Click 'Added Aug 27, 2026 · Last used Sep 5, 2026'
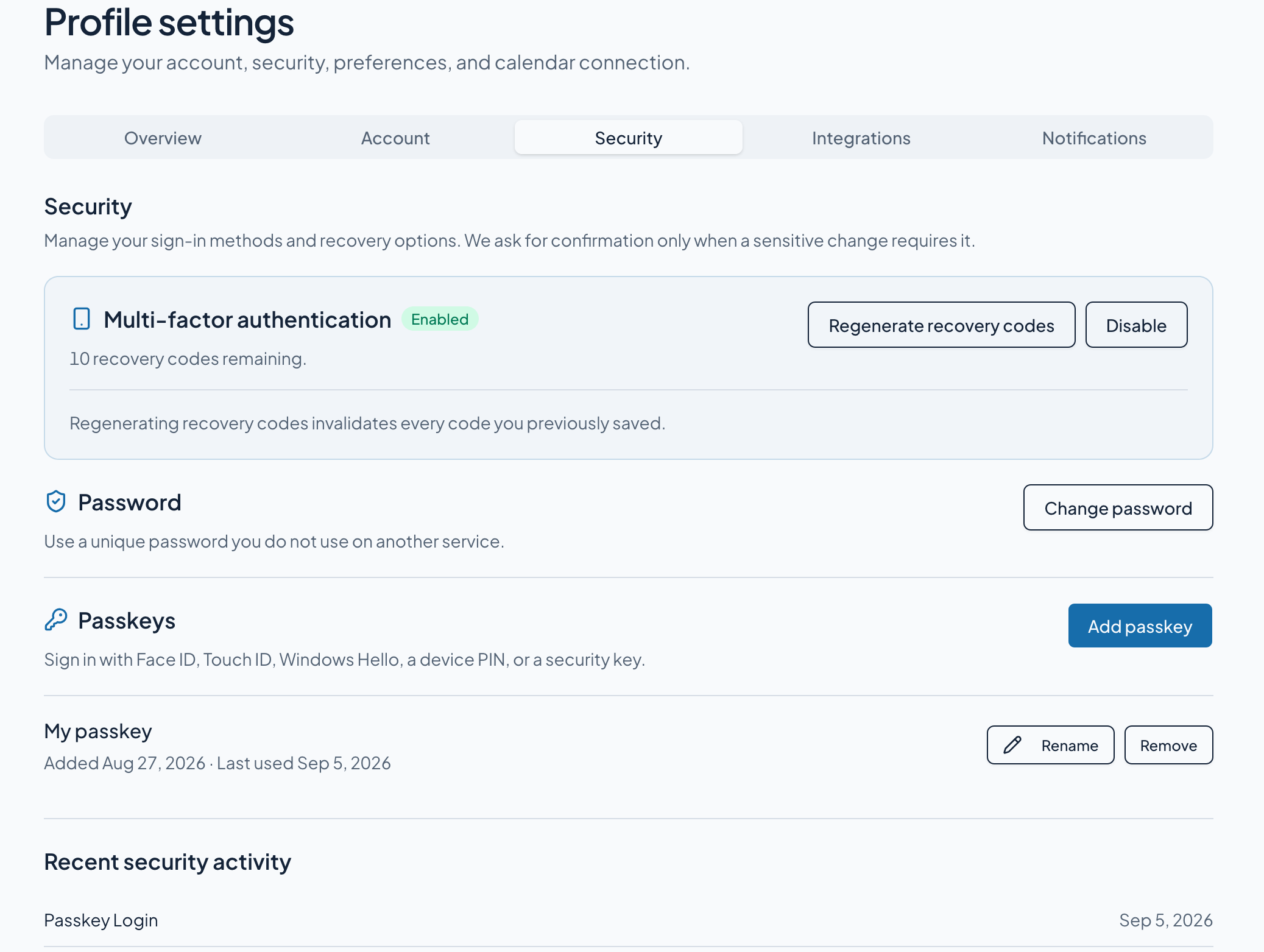This screenshot has height=952, width=1264. pos(217,763)
